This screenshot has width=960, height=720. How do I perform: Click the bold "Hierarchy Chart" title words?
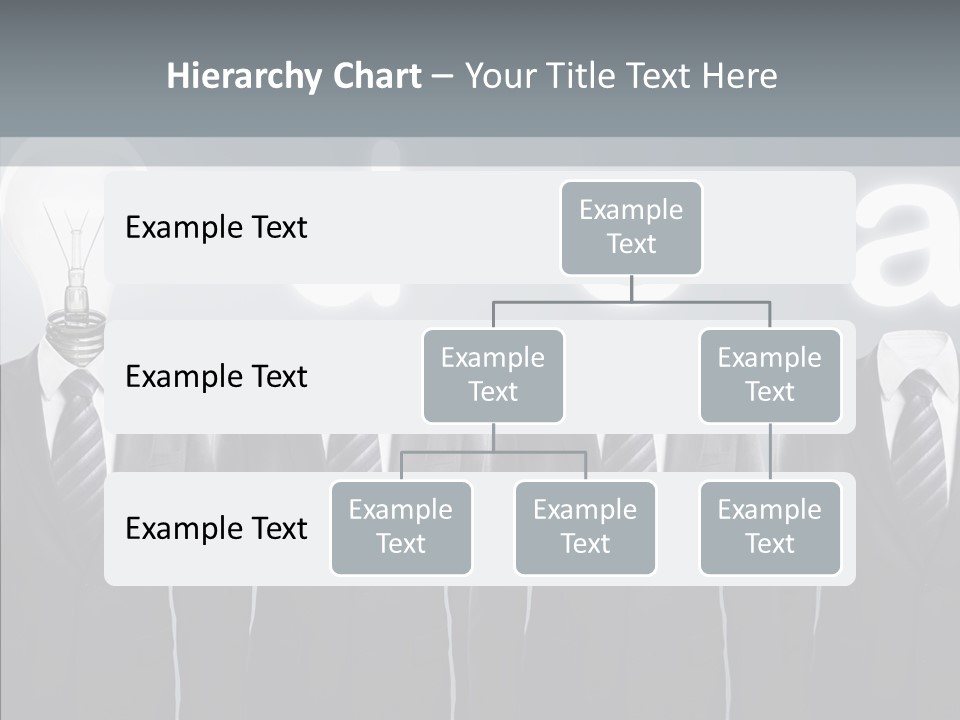pos(294,76)
